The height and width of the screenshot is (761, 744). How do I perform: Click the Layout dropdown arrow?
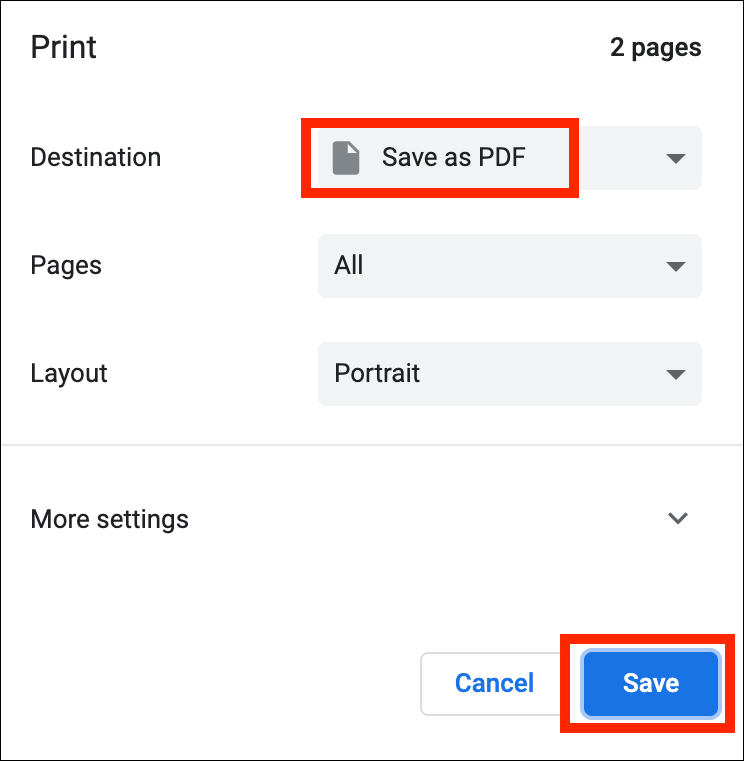[x=675, y=374]
